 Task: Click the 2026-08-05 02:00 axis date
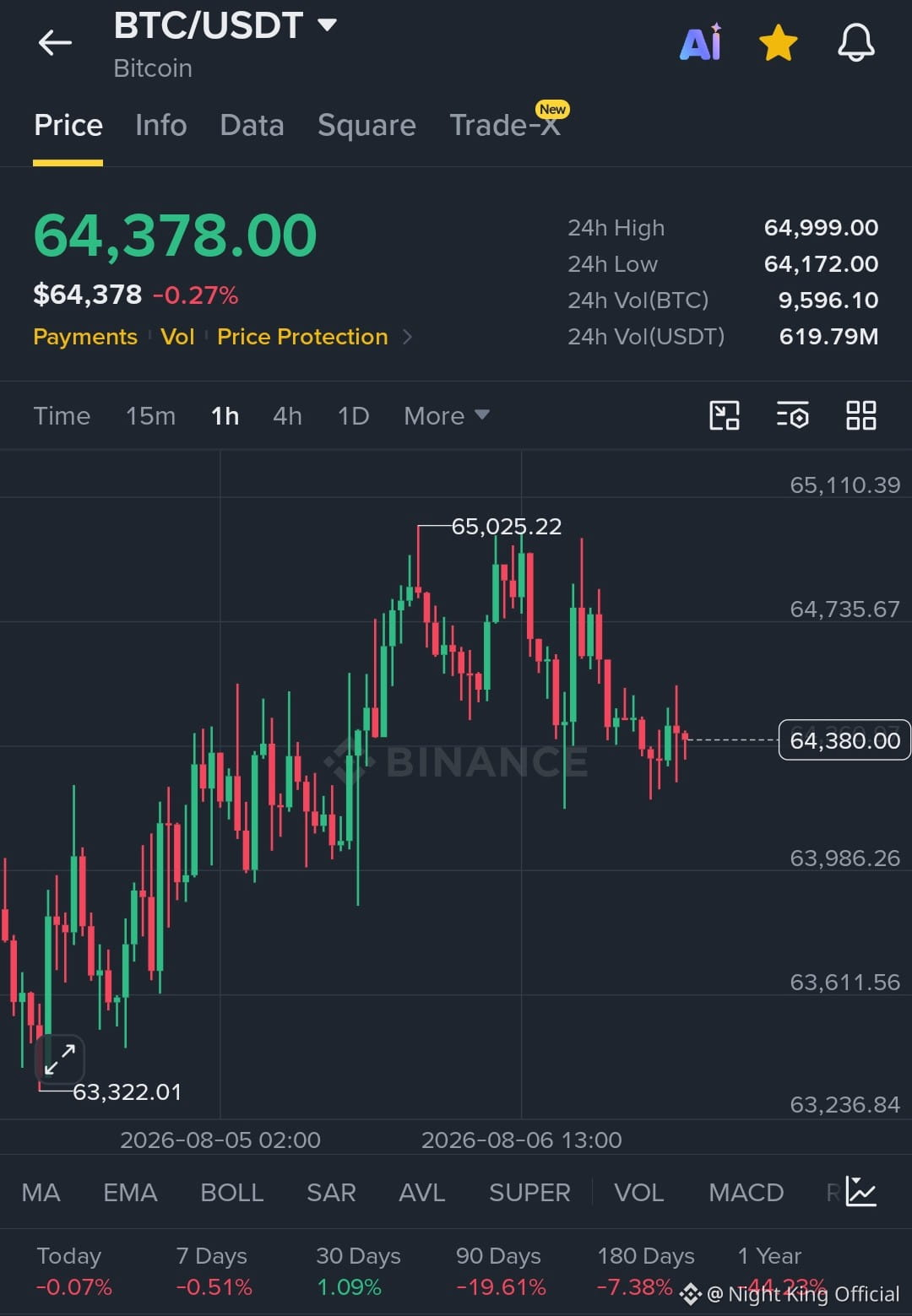[x=220, y=1140]
